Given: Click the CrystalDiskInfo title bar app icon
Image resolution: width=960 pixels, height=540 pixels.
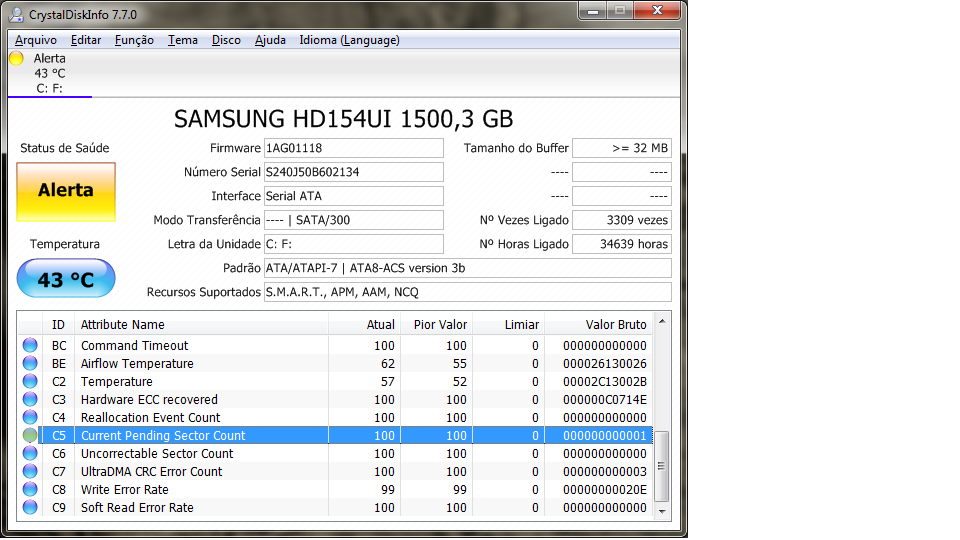Looking at the screenshot, I should point(17,14).
